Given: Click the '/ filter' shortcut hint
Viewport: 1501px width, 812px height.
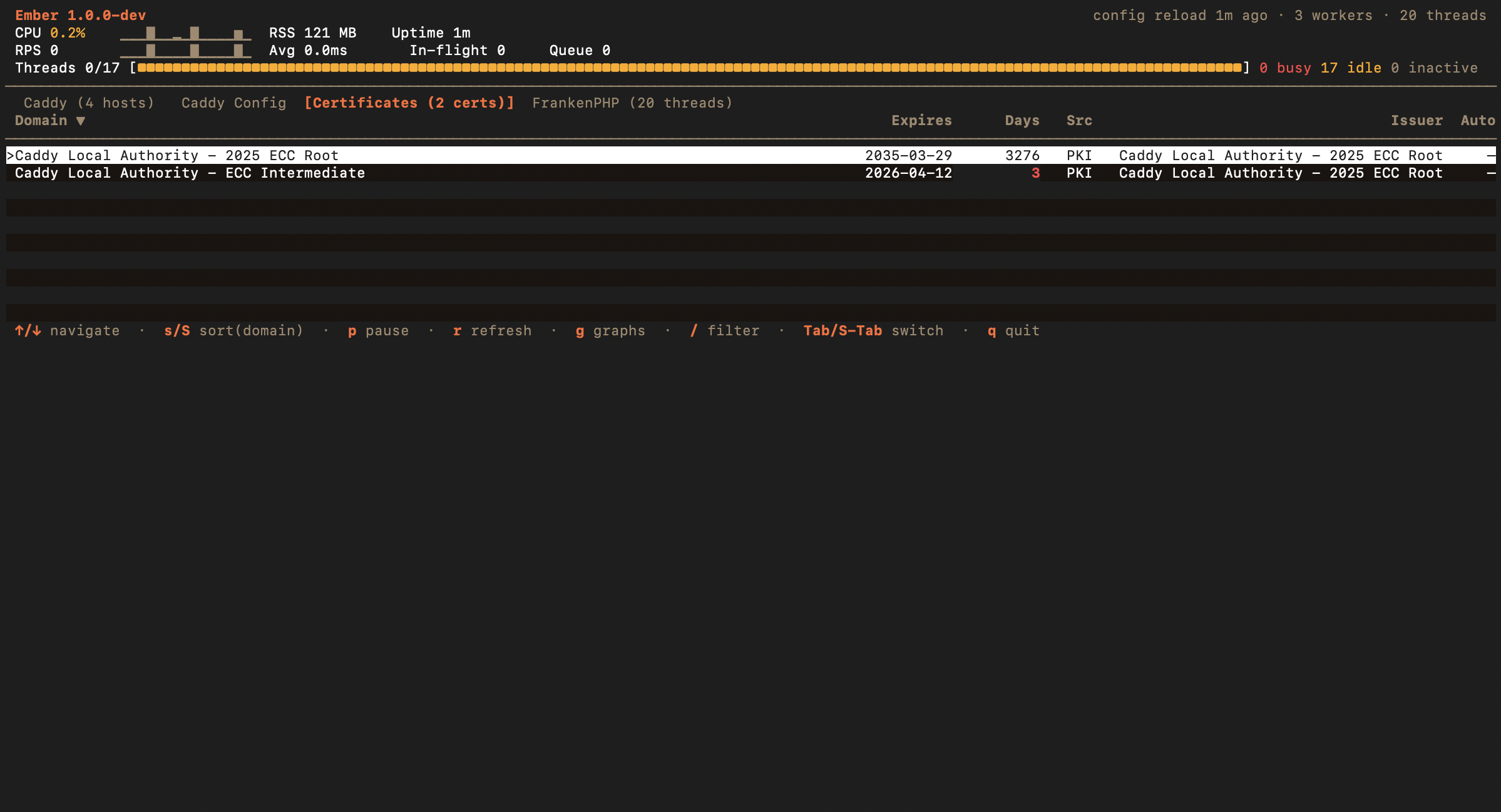Looking at the screenshot, I should click(x=725, y=331).
